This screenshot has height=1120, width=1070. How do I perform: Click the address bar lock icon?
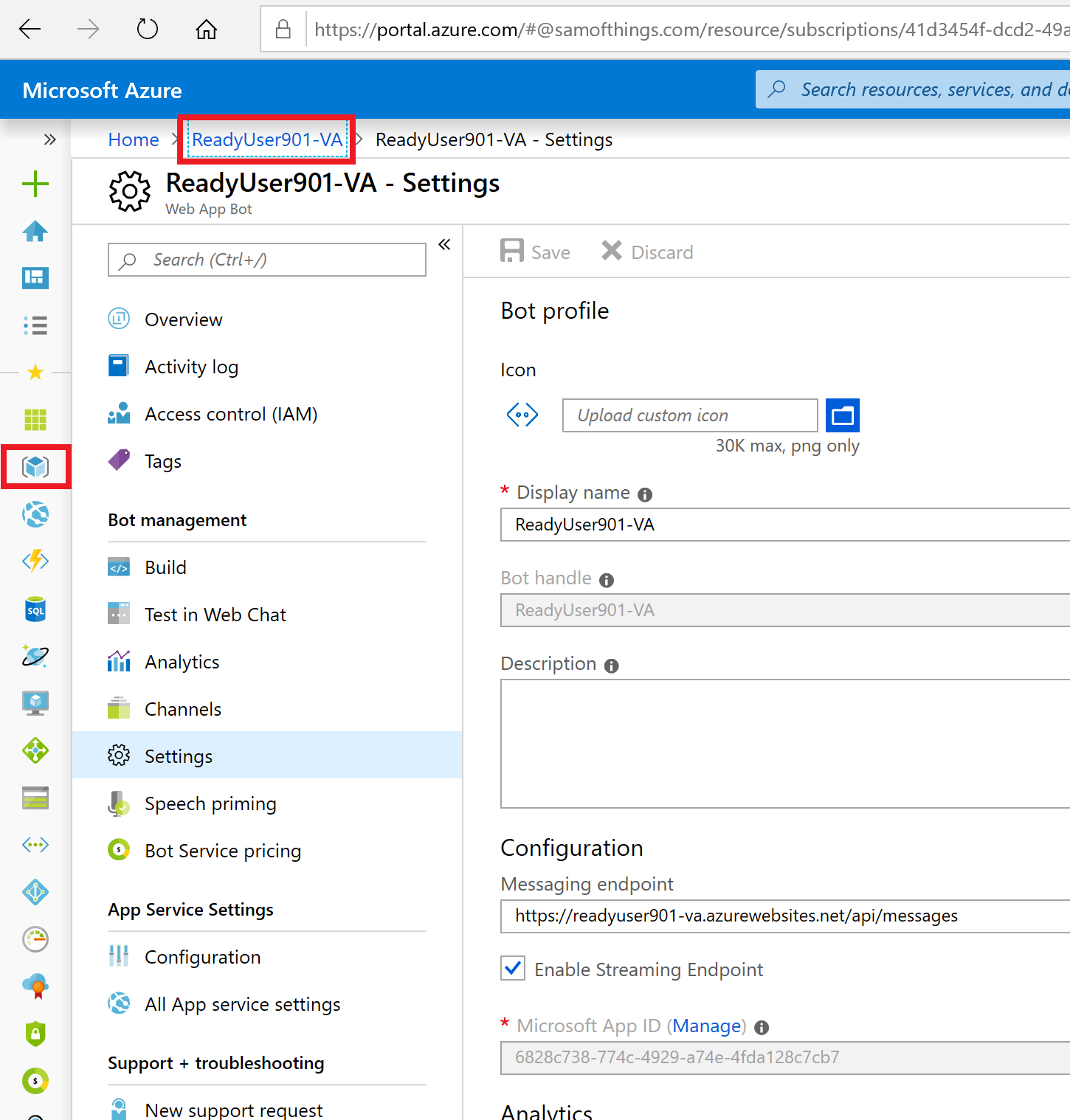(283, 30)
